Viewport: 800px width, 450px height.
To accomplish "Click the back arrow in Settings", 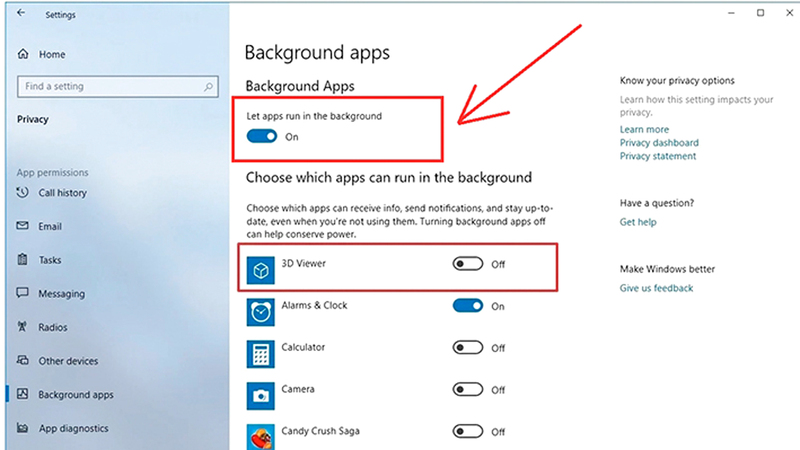I will point(22,14).
